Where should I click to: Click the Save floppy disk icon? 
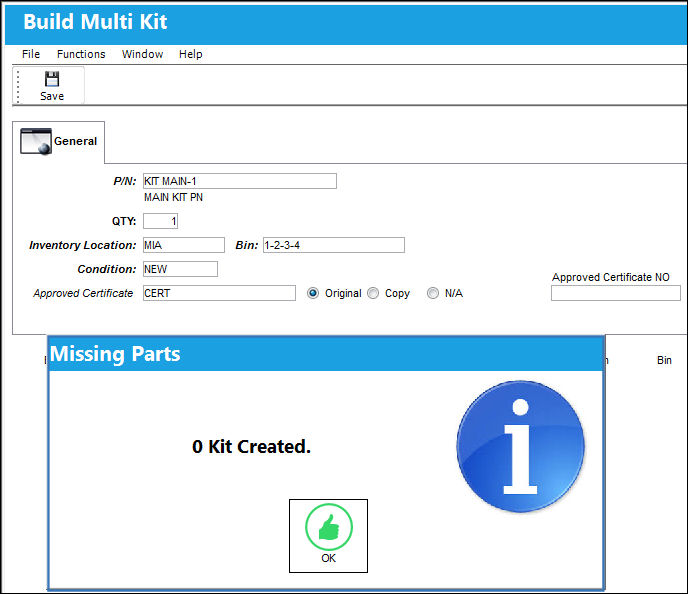52,79
